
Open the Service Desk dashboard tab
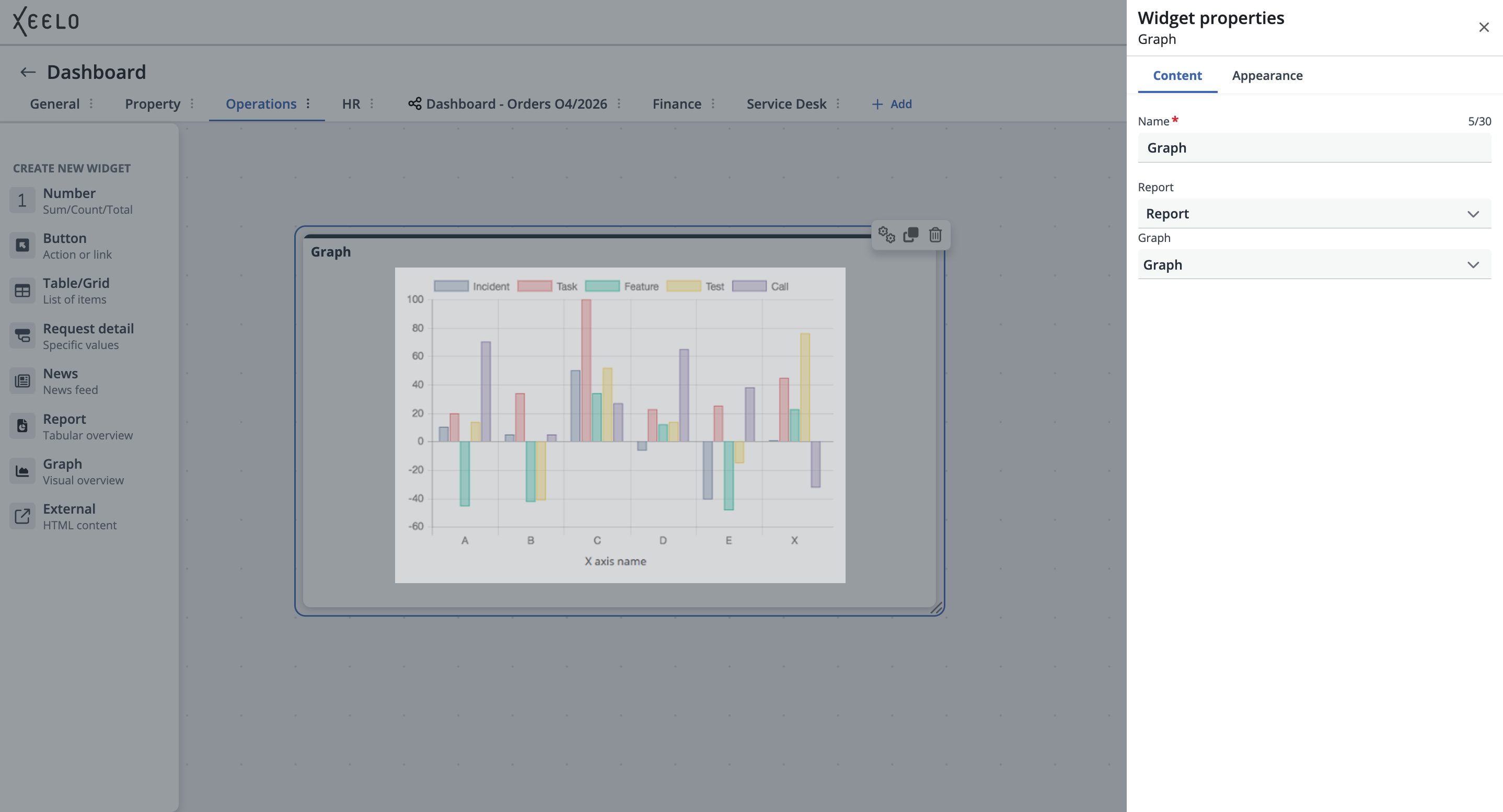786,104
